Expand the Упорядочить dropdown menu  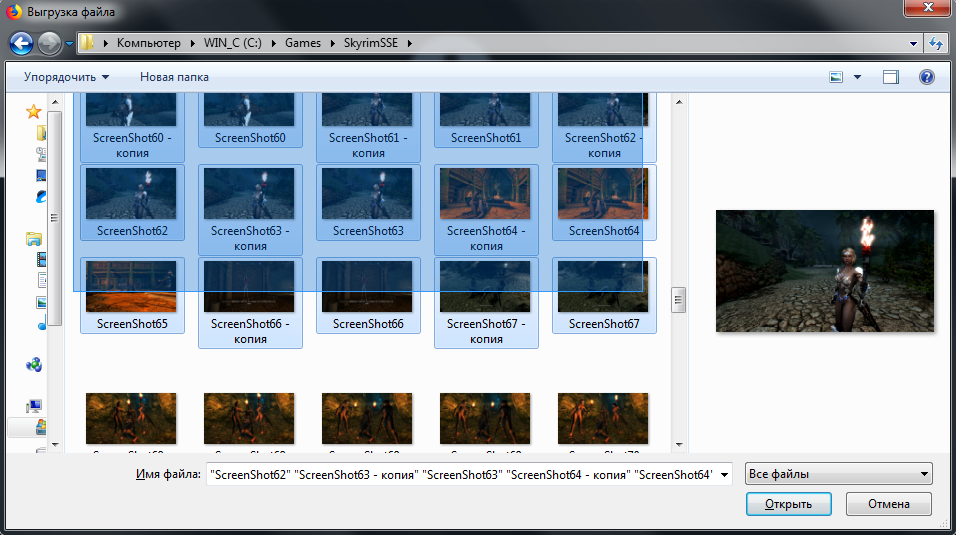click(66, 77)
